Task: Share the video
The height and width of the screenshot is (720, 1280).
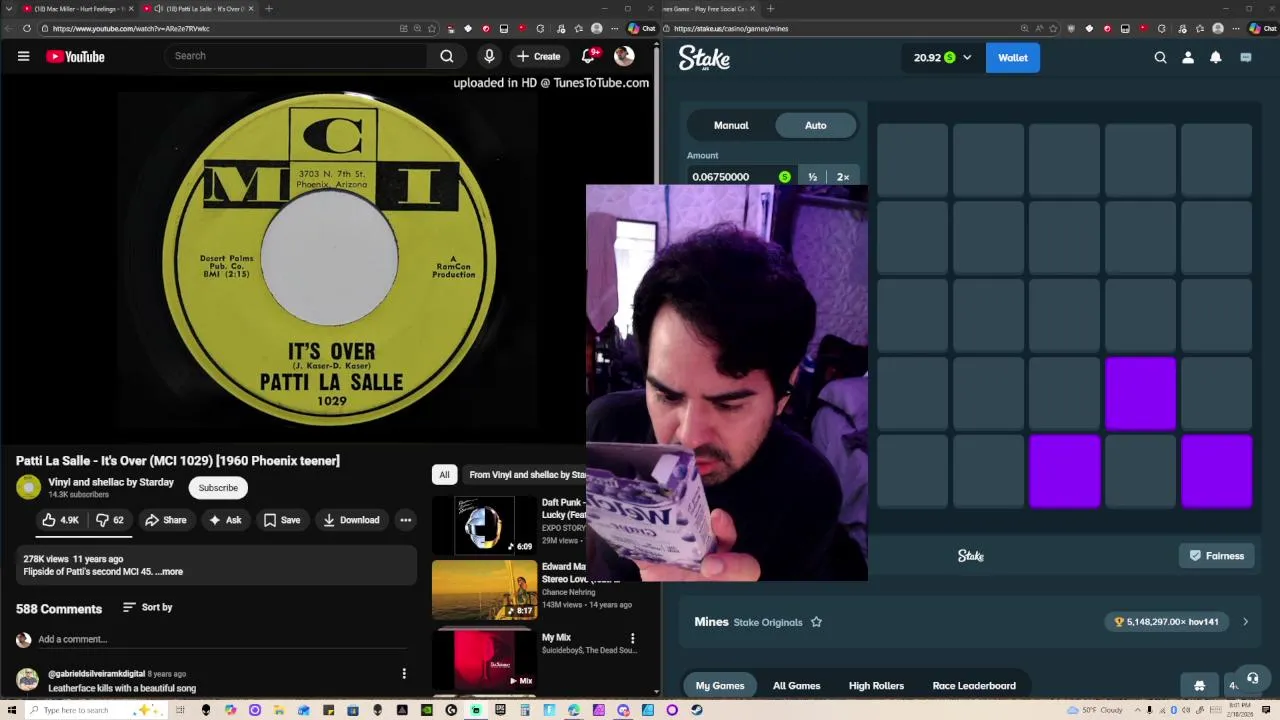Action: click(165, 520)
